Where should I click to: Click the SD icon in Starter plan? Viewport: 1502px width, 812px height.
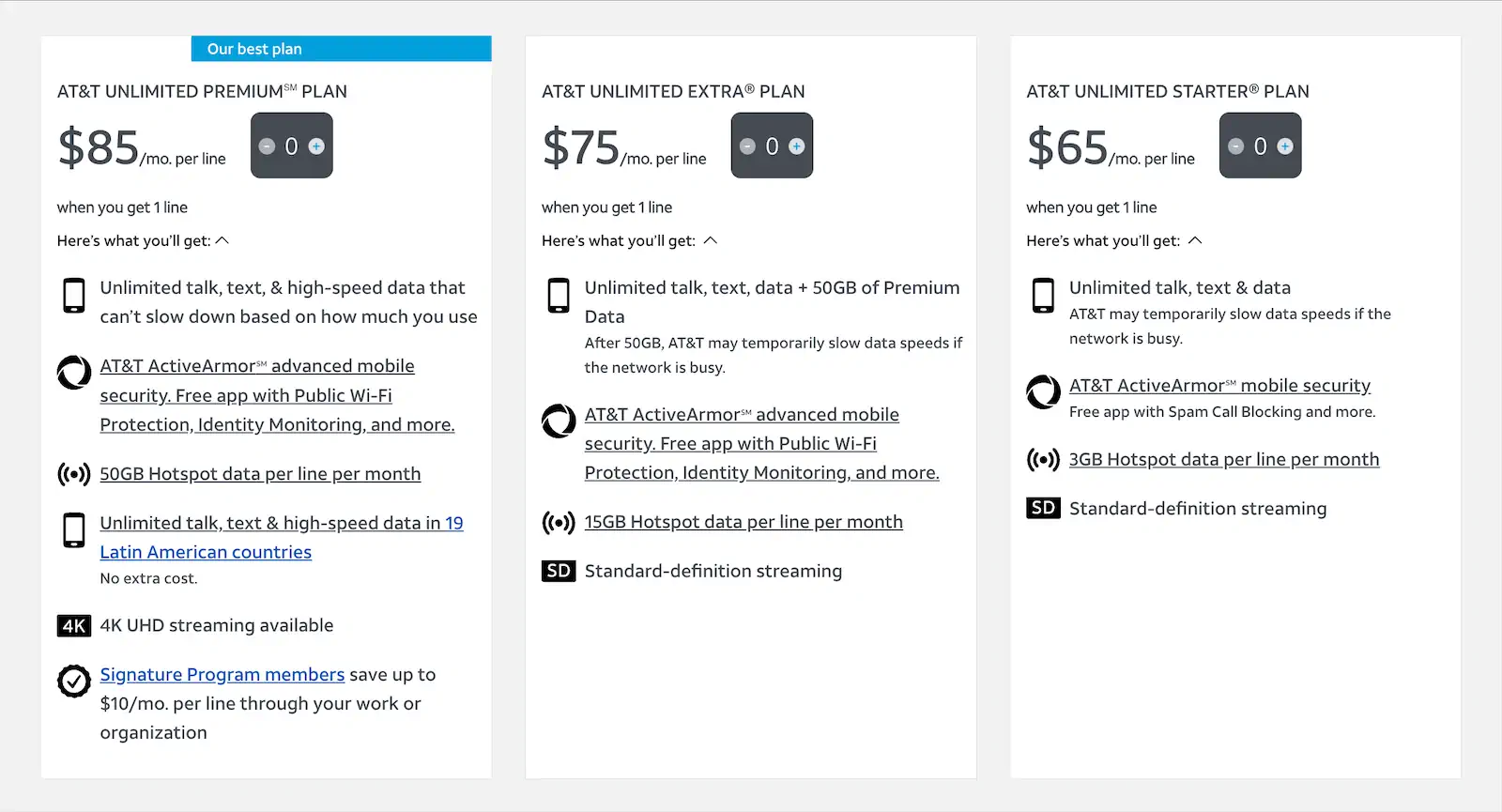pyautogui.click(x=1043, y=509)
